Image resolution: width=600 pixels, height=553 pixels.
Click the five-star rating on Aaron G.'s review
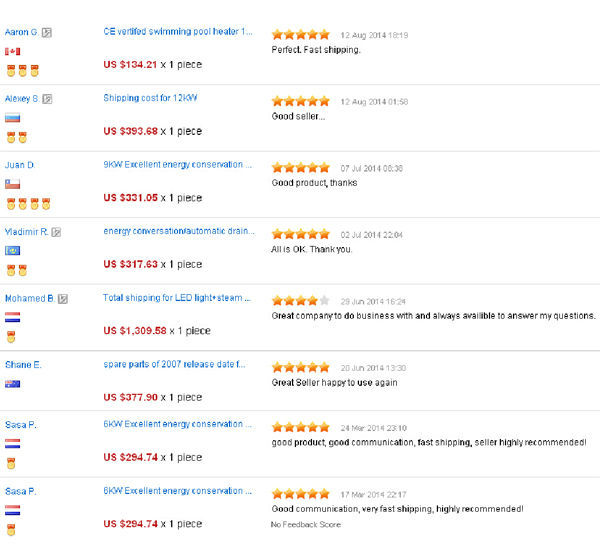point(301,35)
